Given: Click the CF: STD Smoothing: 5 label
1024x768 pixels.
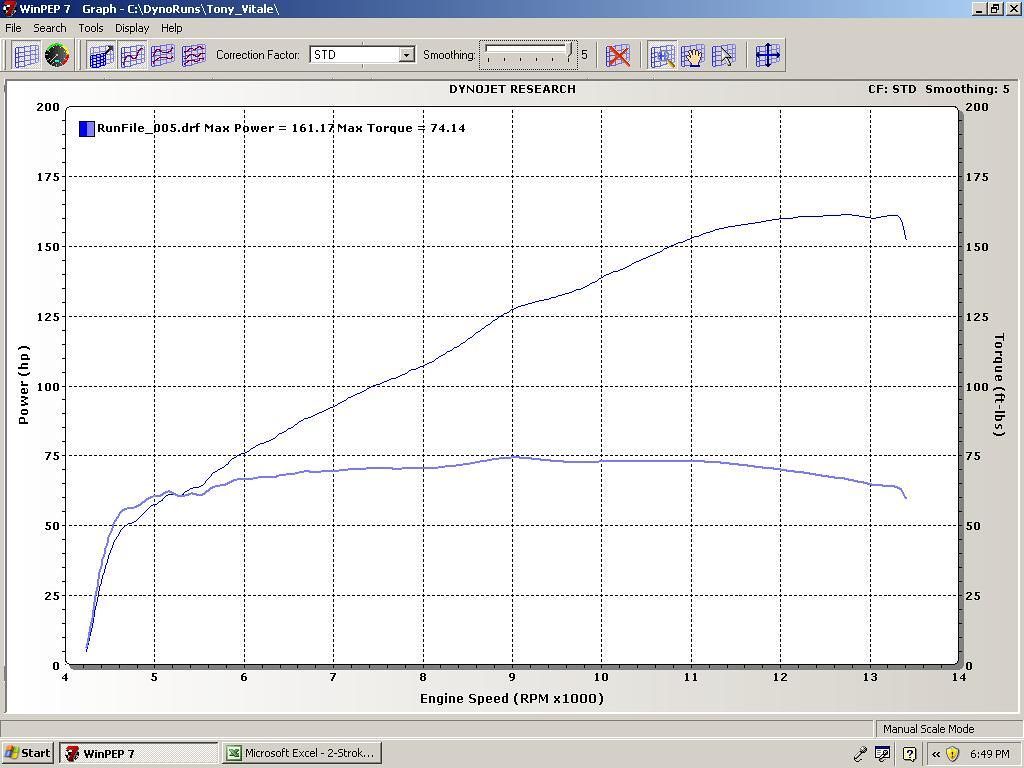Looking at the screenshot, I should pyautogui.click(x=938, y=89).
